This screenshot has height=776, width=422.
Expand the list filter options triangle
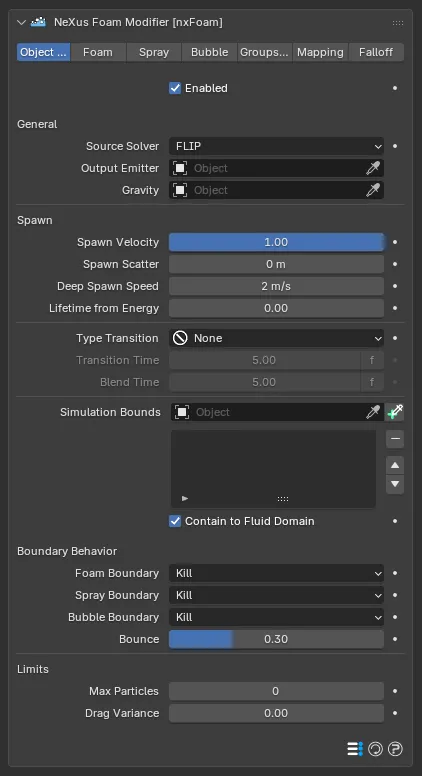pos(185,498)
